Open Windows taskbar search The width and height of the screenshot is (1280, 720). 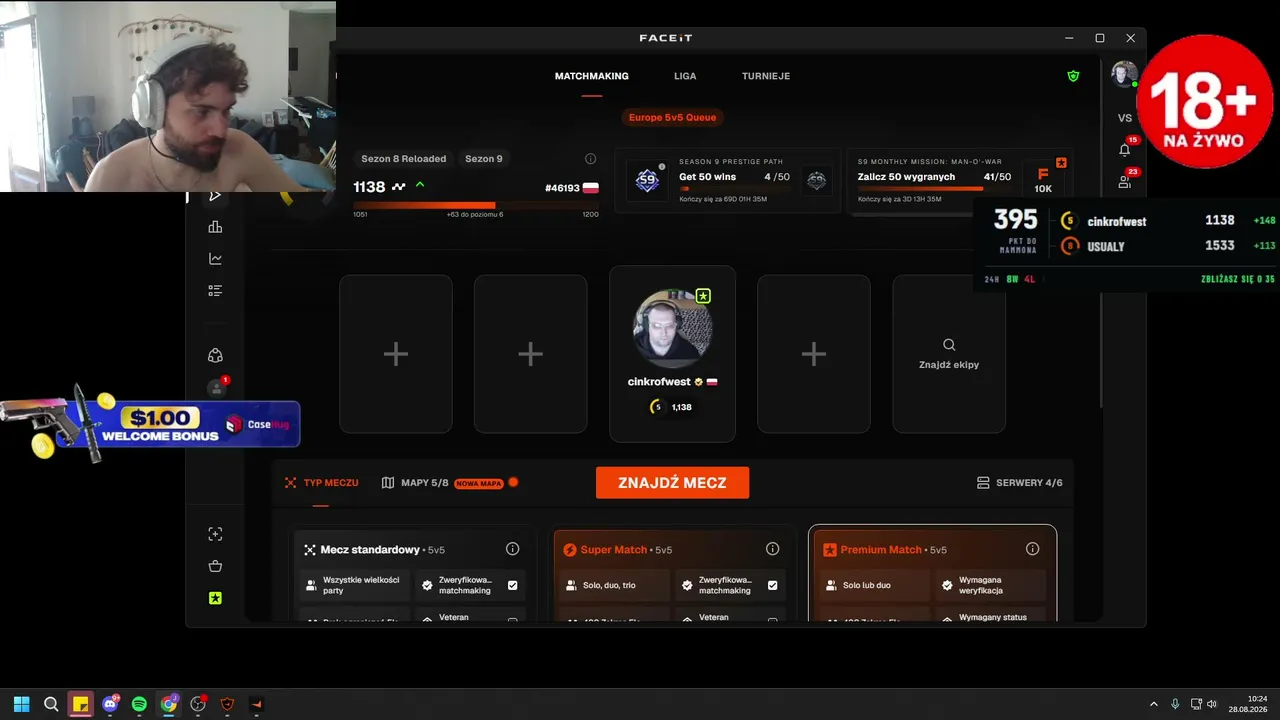click(x=51, y=704)
